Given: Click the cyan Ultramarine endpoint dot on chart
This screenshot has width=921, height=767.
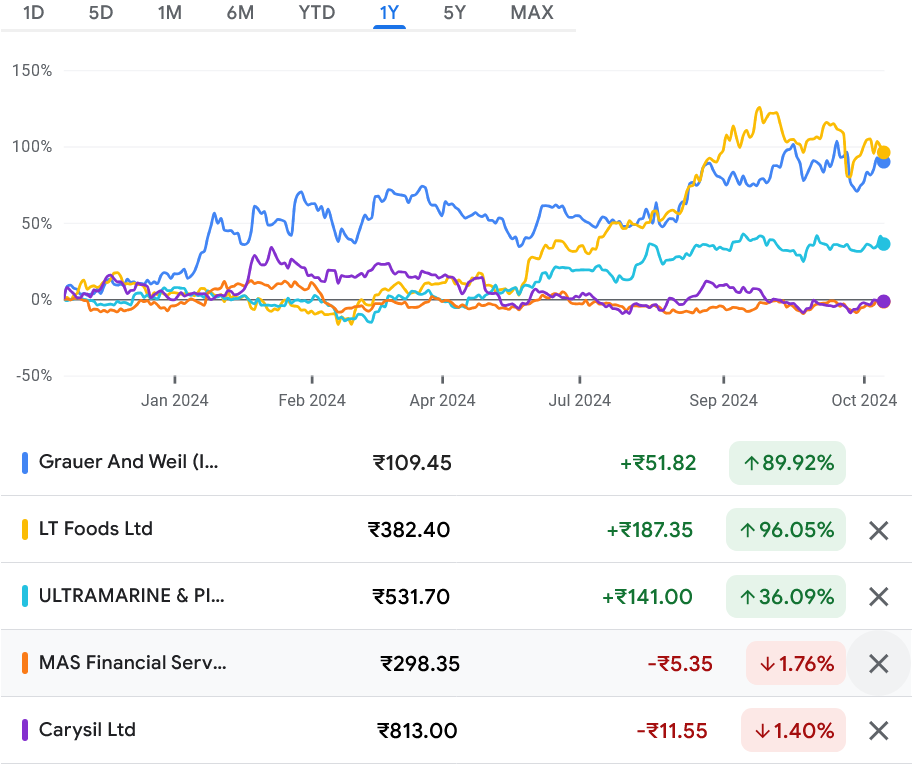Looking at the screenshot, I should [883, 244].
